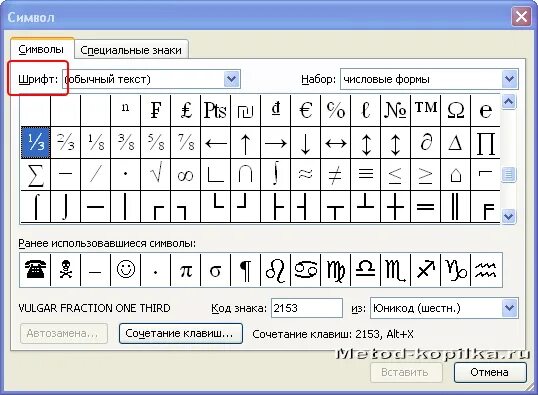Insert the recently used pi π symbol
Screen dimensions: 538x395
[x=186, y=270]
